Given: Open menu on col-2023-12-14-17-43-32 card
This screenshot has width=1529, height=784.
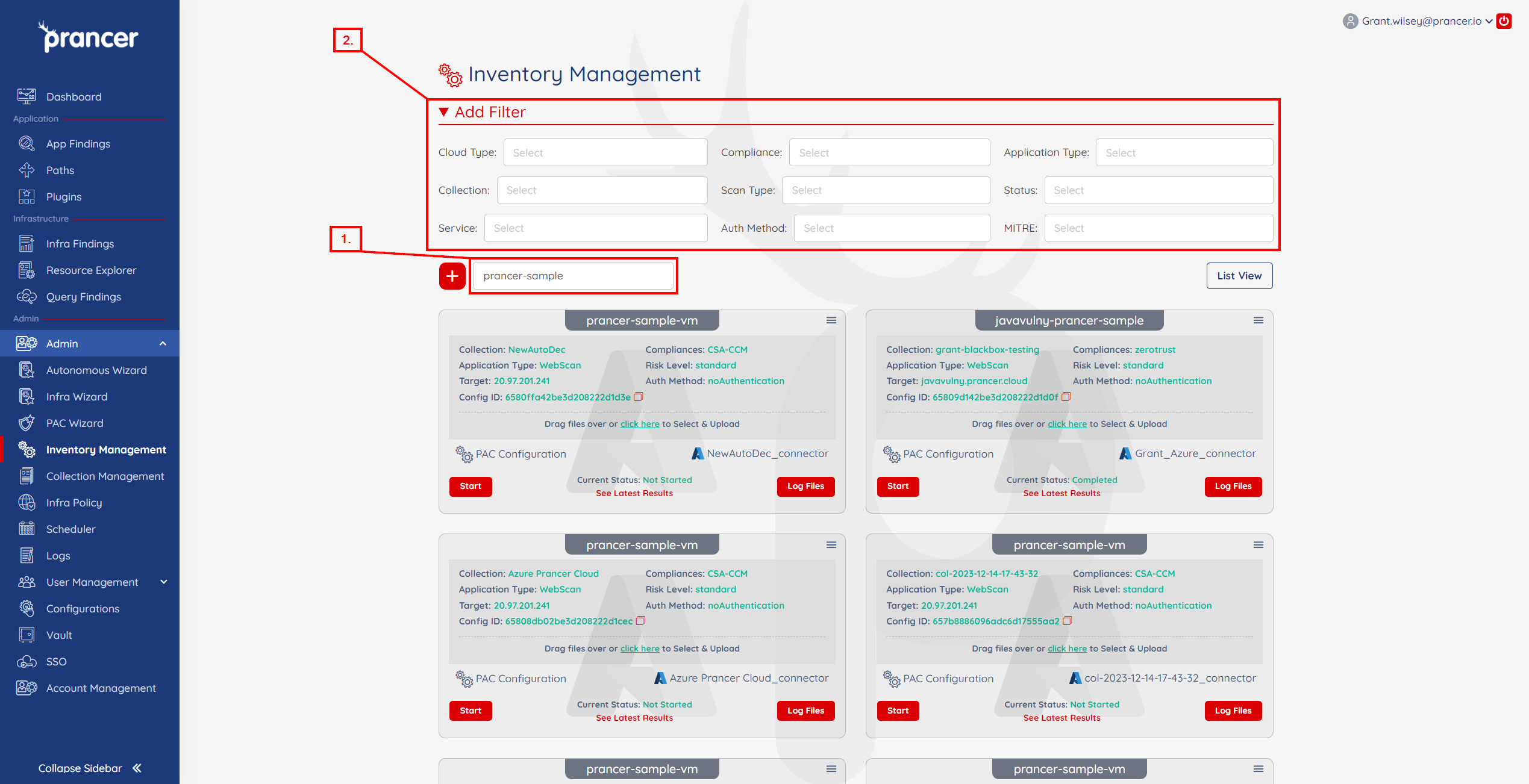Looking at the screenshot, I should pos(1259,545).
